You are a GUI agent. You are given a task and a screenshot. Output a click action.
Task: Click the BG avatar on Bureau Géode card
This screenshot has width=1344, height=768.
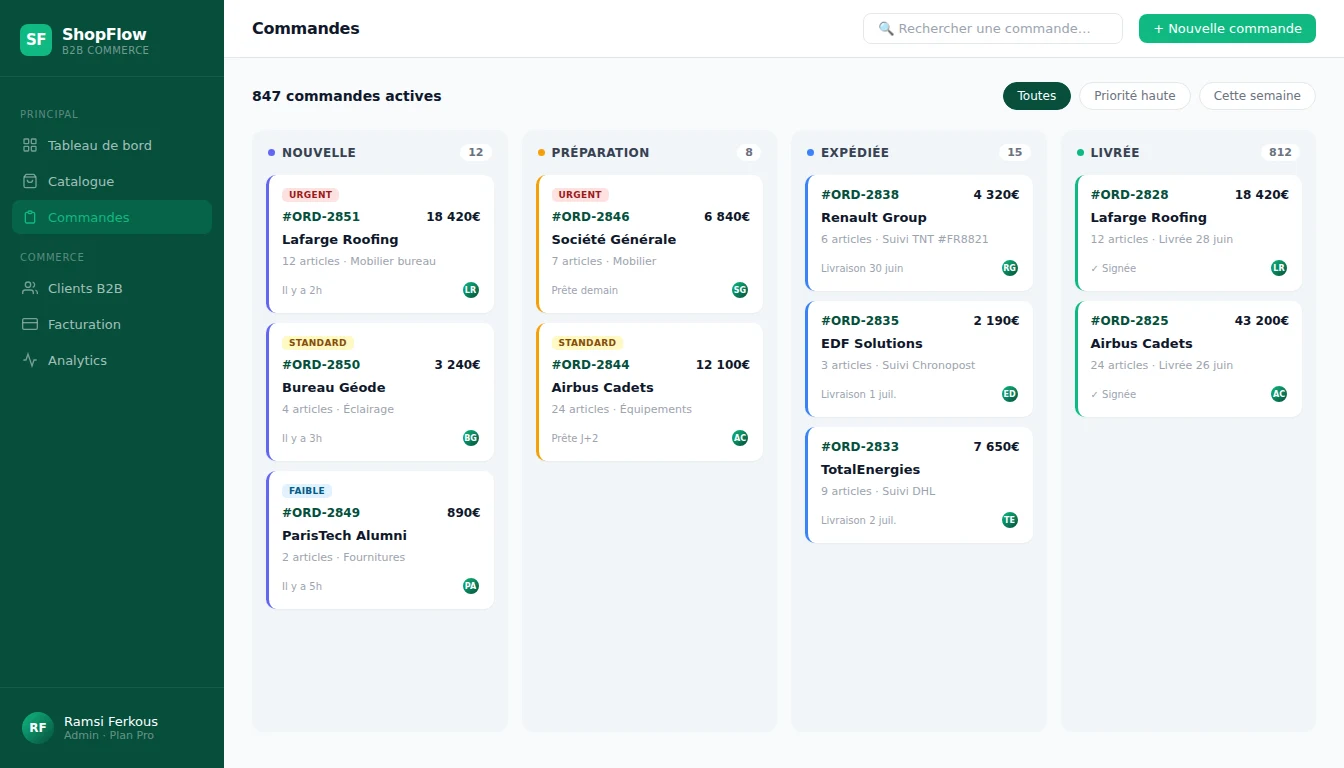tap(471, 438)
